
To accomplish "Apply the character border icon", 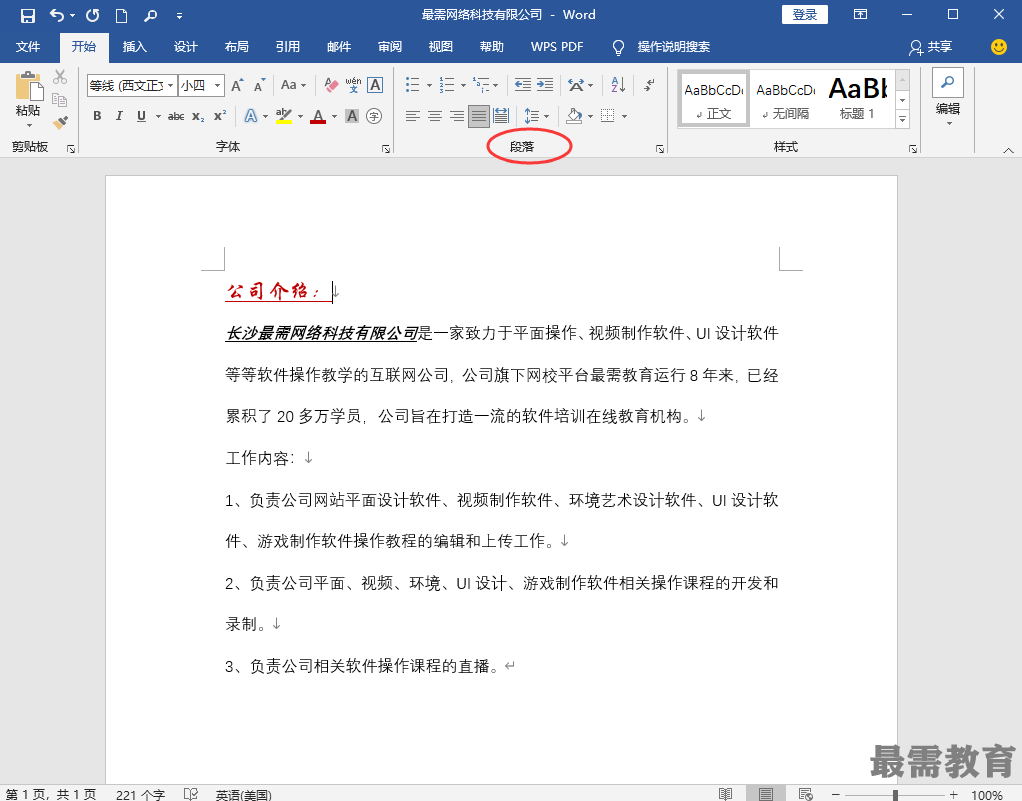I will coord(375,85).
